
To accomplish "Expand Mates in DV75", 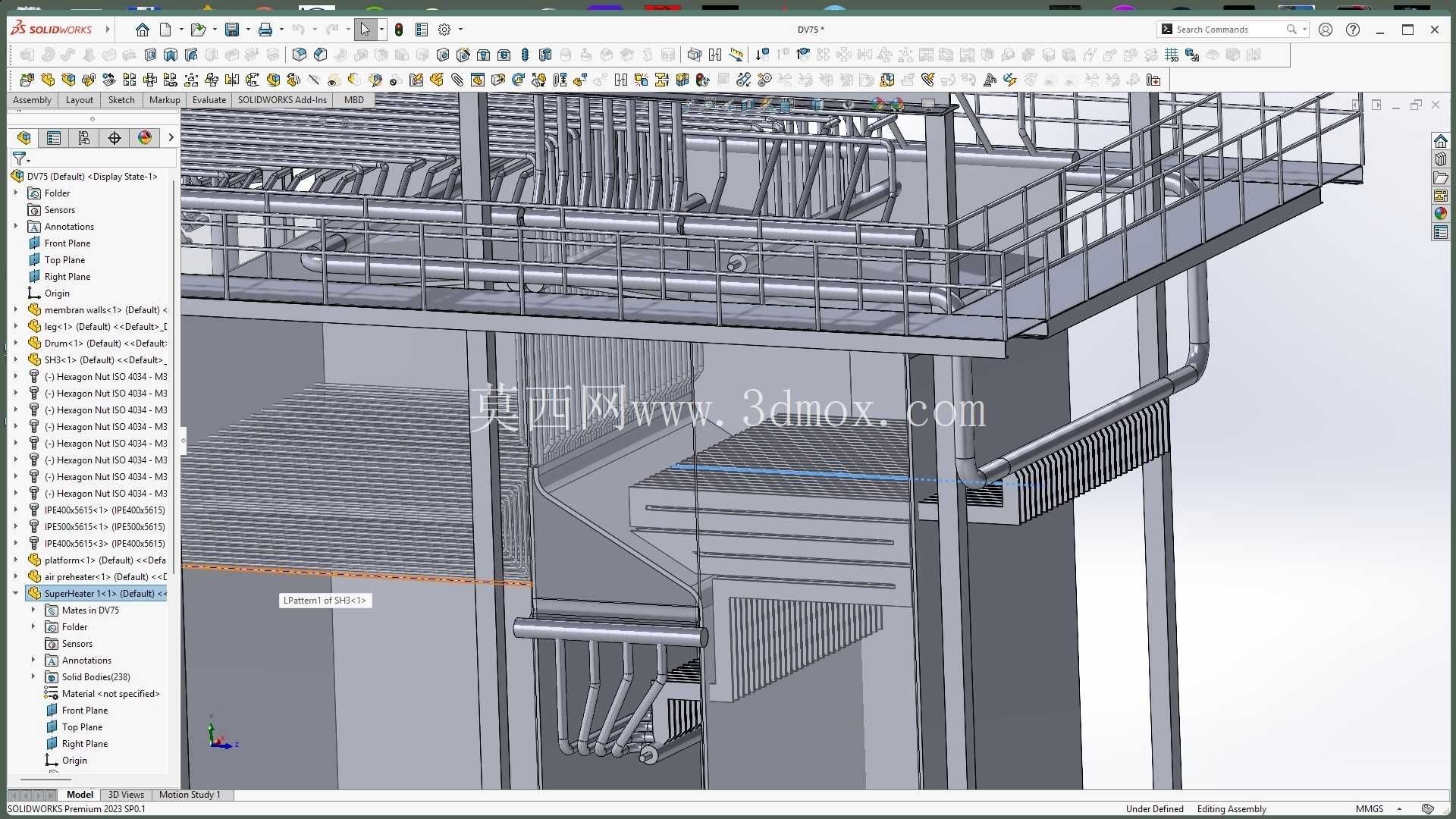I will pyautogui.click(x=33, y=610).
